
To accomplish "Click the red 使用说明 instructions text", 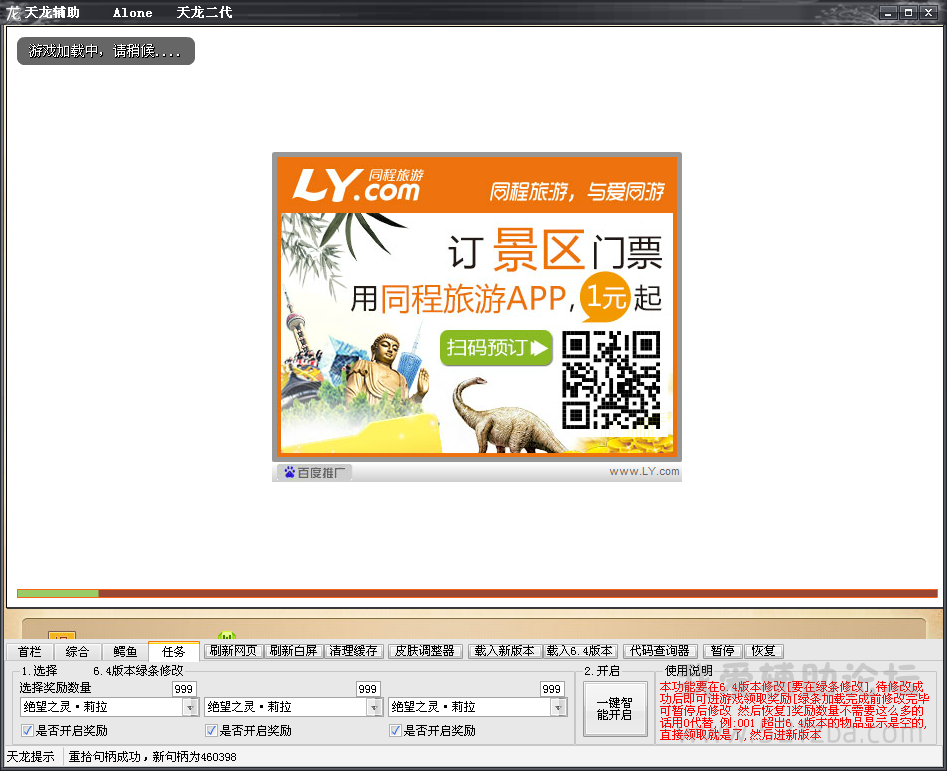I will (x=794, y=711).
